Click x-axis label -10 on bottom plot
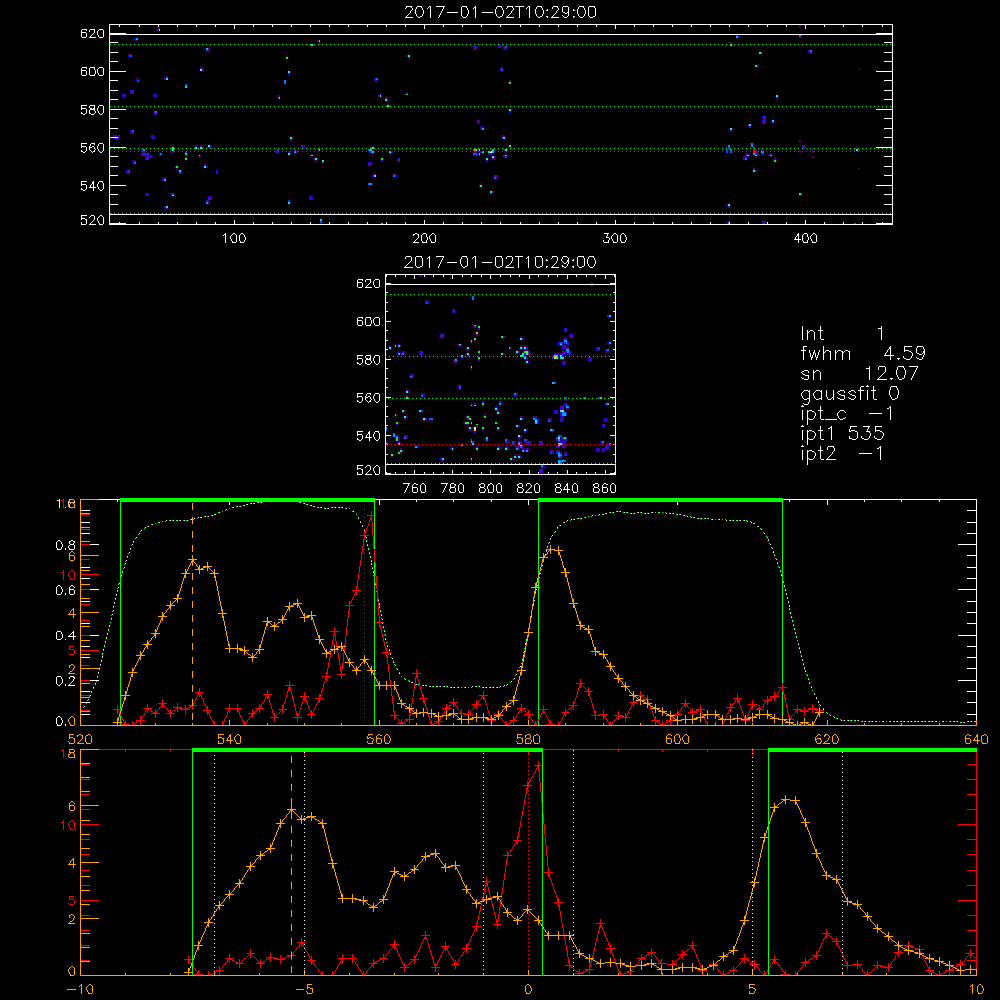 (x=80, y=990)
